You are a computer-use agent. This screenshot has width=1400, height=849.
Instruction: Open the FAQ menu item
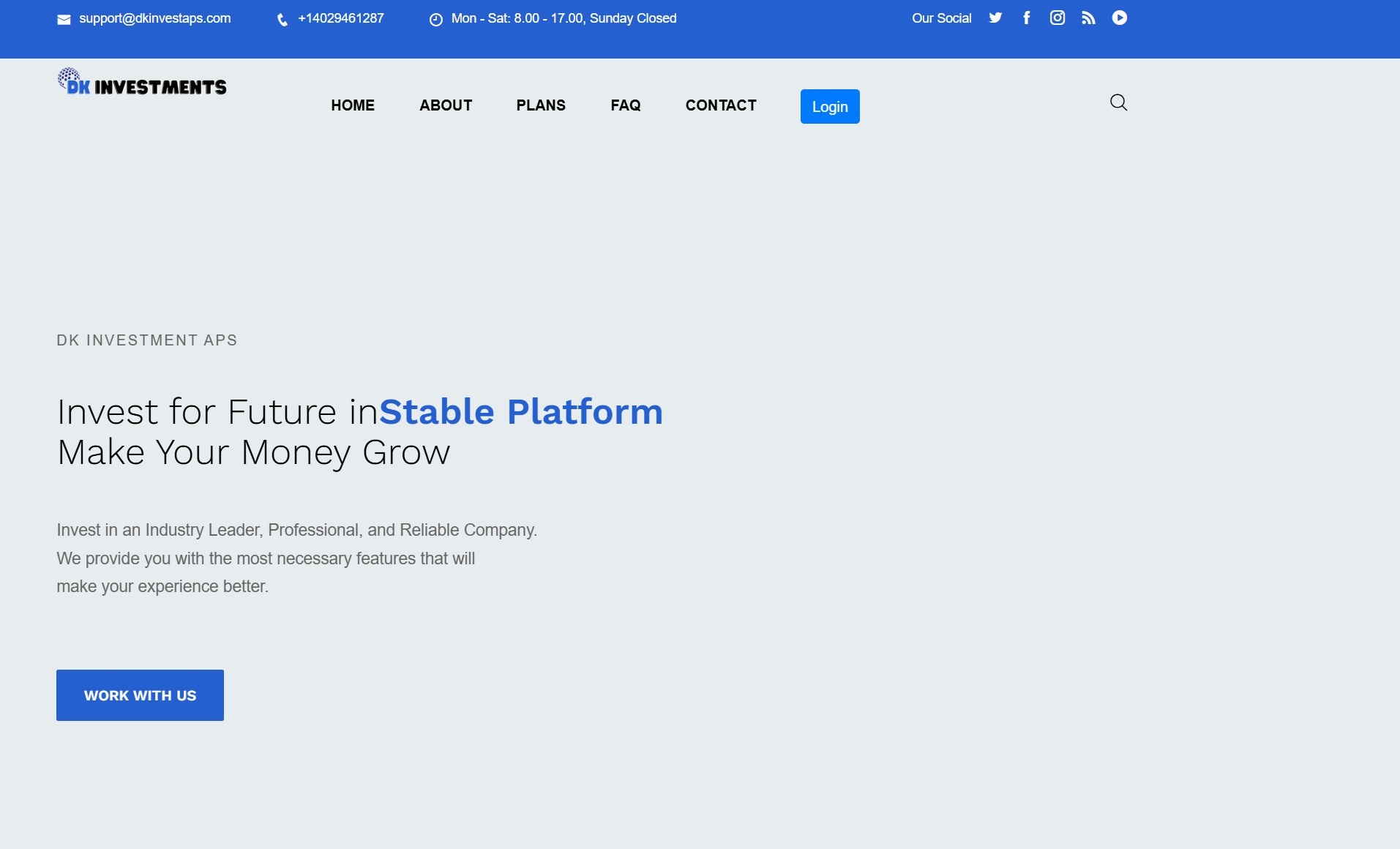(626, 105)
